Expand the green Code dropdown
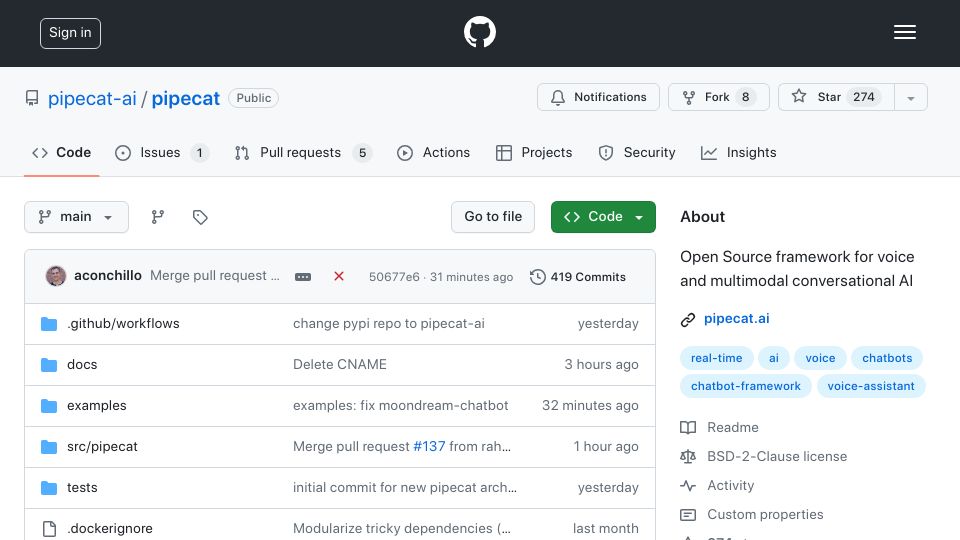 pyautogui.click(x=603, y=217)
